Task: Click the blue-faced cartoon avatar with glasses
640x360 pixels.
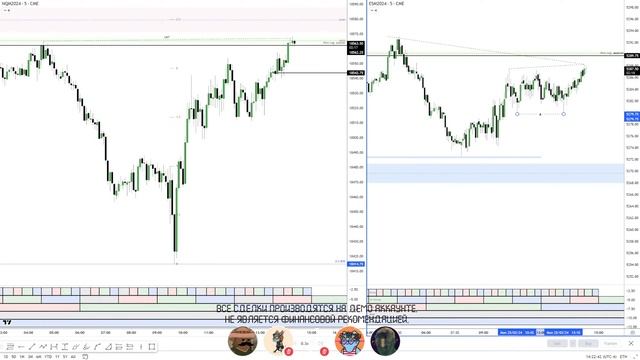Action: (350, 341)
